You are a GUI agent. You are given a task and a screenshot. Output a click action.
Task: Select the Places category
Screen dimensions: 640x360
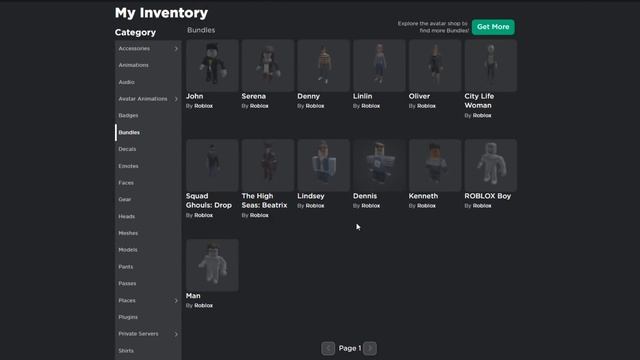148,300
